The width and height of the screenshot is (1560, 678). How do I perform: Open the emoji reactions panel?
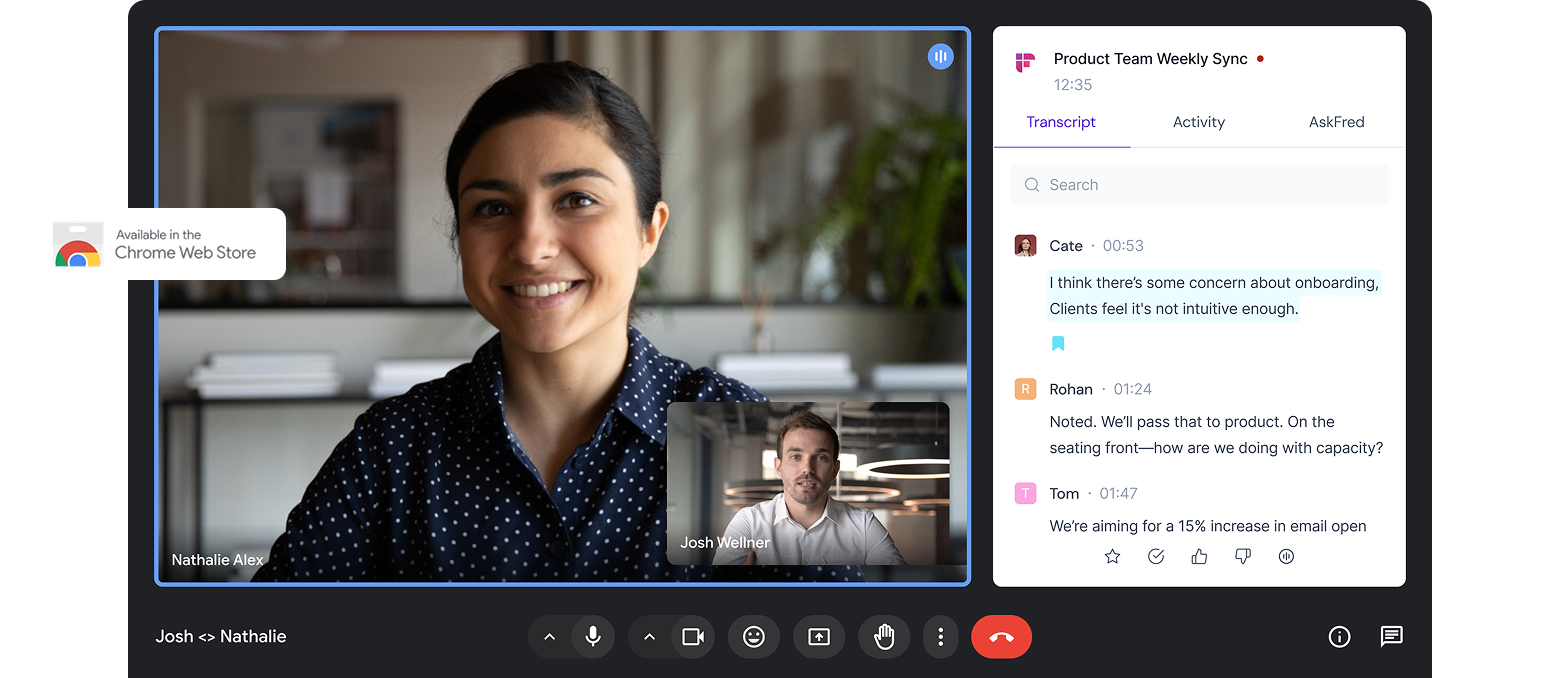754,637
